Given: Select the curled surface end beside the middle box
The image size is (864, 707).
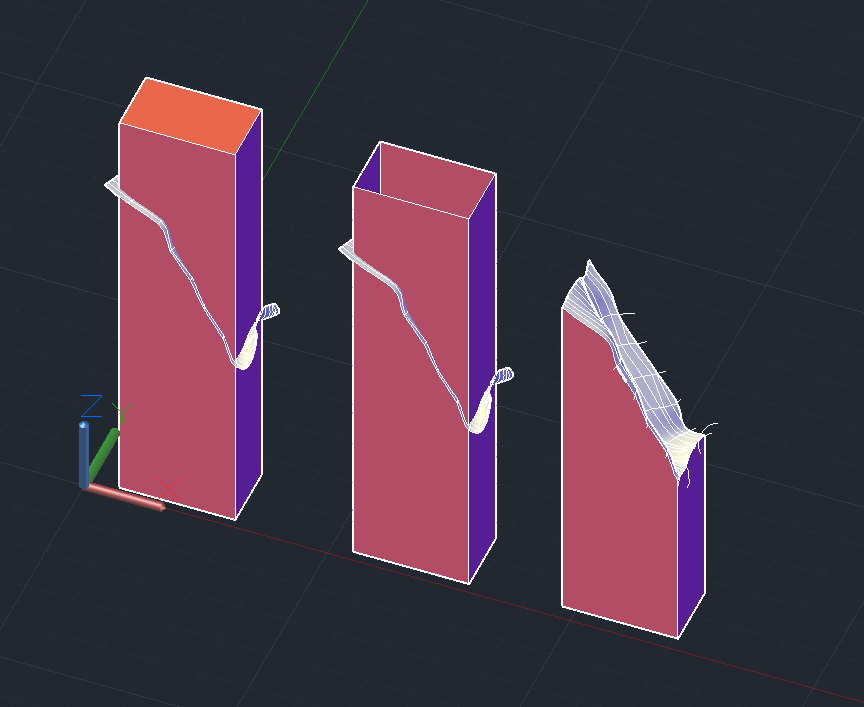Looking at the screenshot, I should [x=490, y=398].
